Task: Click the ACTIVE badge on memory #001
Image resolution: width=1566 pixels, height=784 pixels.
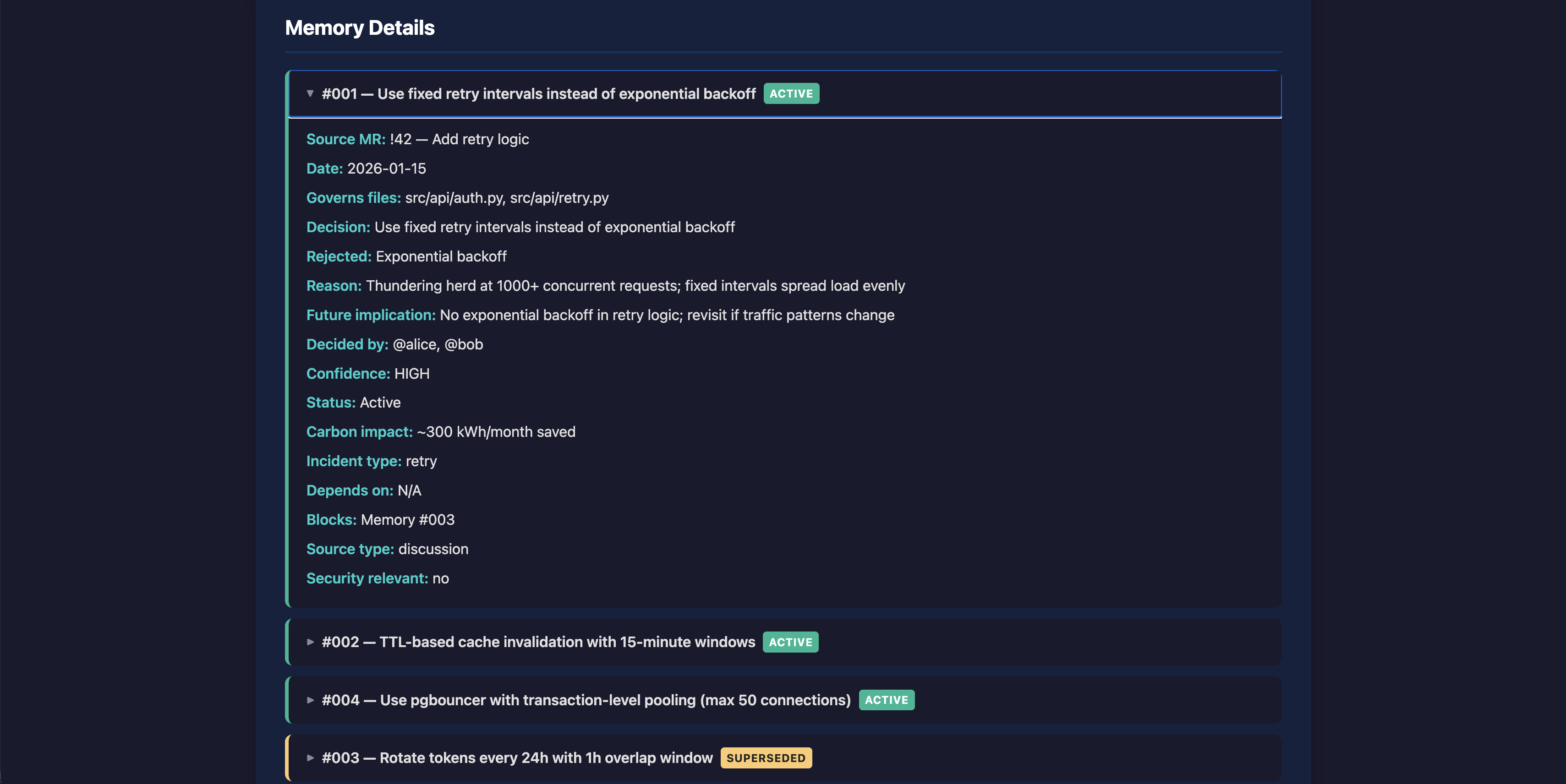Action: pos(791,93)
